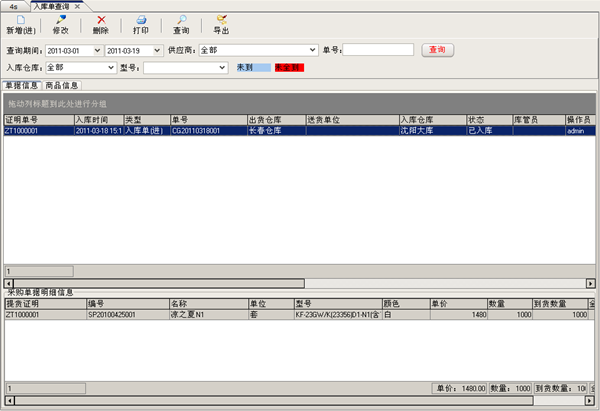Switch to the 4s tab
The height and width of the screenshot is (411, 600).
pyautogui.click(x=15, y=6)
